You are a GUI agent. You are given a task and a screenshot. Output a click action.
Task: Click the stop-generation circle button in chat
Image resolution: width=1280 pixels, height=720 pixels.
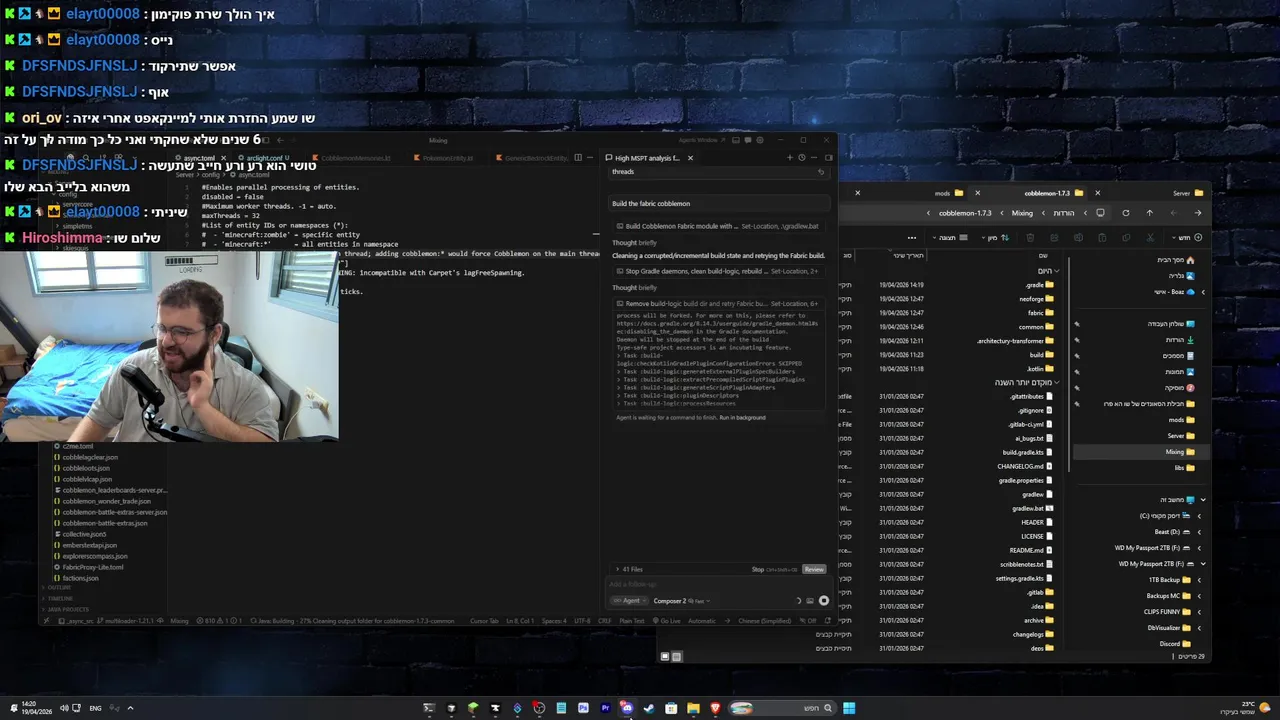point(823,601)
